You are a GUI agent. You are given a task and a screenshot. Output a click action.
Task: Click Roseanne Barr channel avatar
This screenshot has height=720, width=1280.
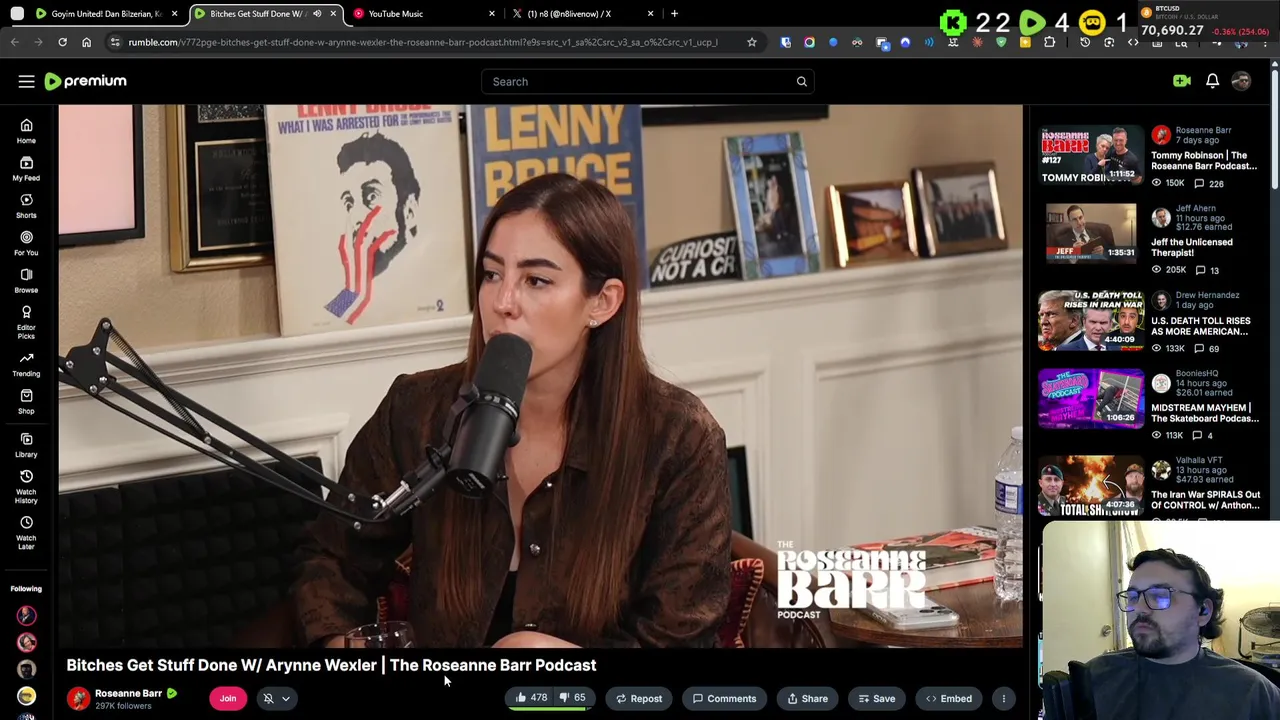pyautogui.click(x=78, y=698)
